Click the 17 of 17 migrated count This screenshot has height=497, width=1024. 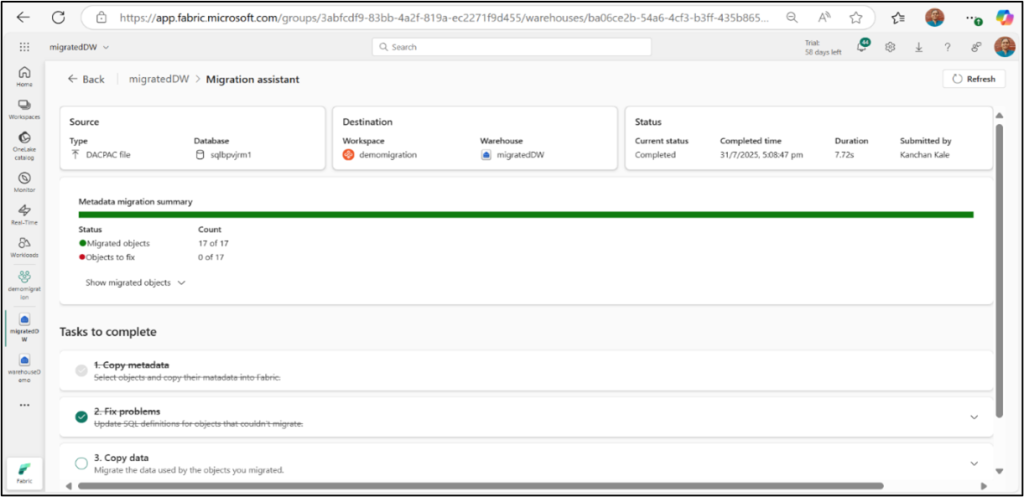(x=213, y=244)
